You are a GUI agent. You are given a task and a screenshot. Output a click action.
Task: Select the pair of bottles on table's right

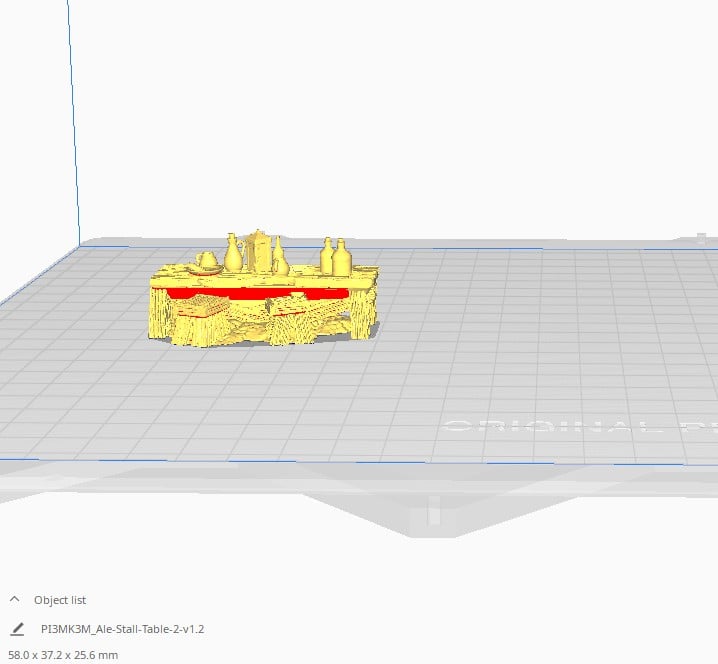(335, 256)
